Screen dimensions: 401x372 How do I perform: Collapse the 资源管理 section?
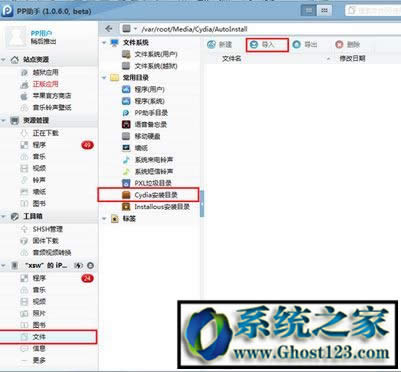(x=4, y=120)
